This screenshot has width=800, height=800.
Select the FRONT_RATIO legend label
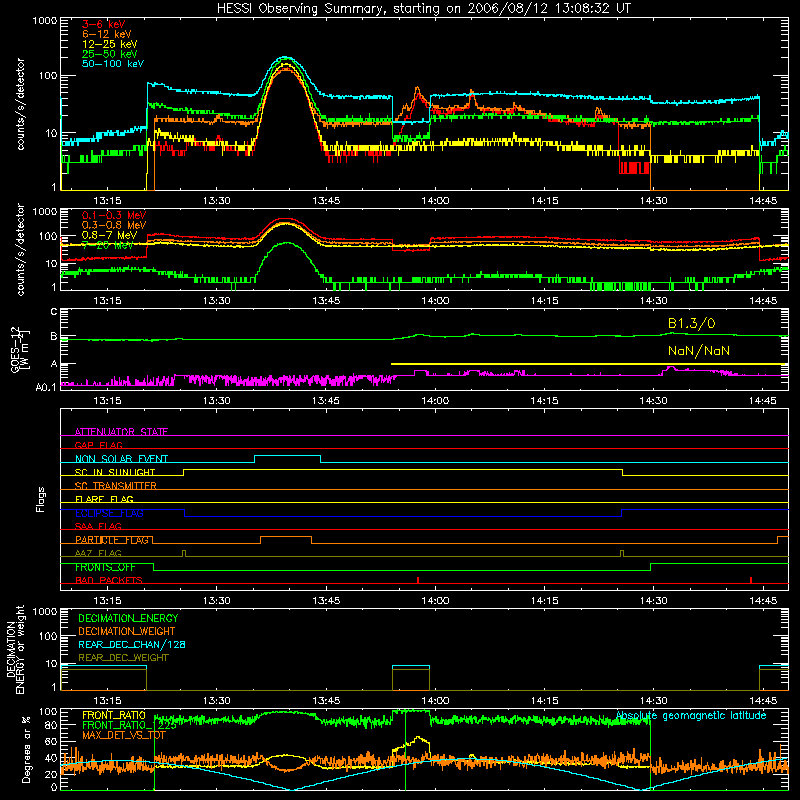[114, 715]
